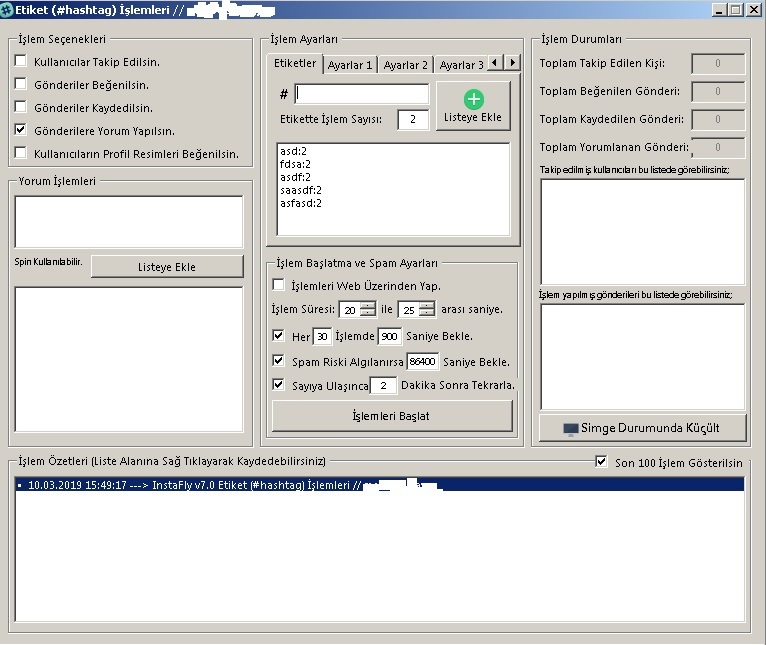Uncheck Son 100 İşlem Gösterilsin
The image size is (766, 645).
tap(601, 462)
